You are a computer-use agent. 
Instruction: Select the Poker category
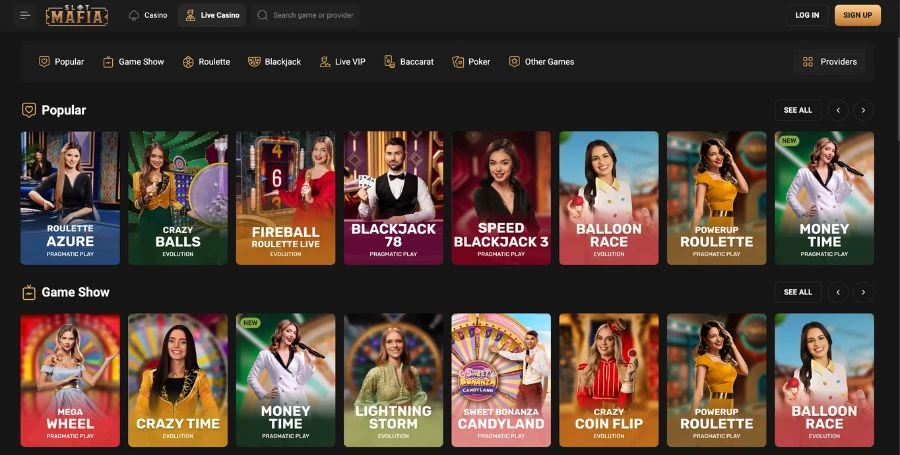[471, 62]
